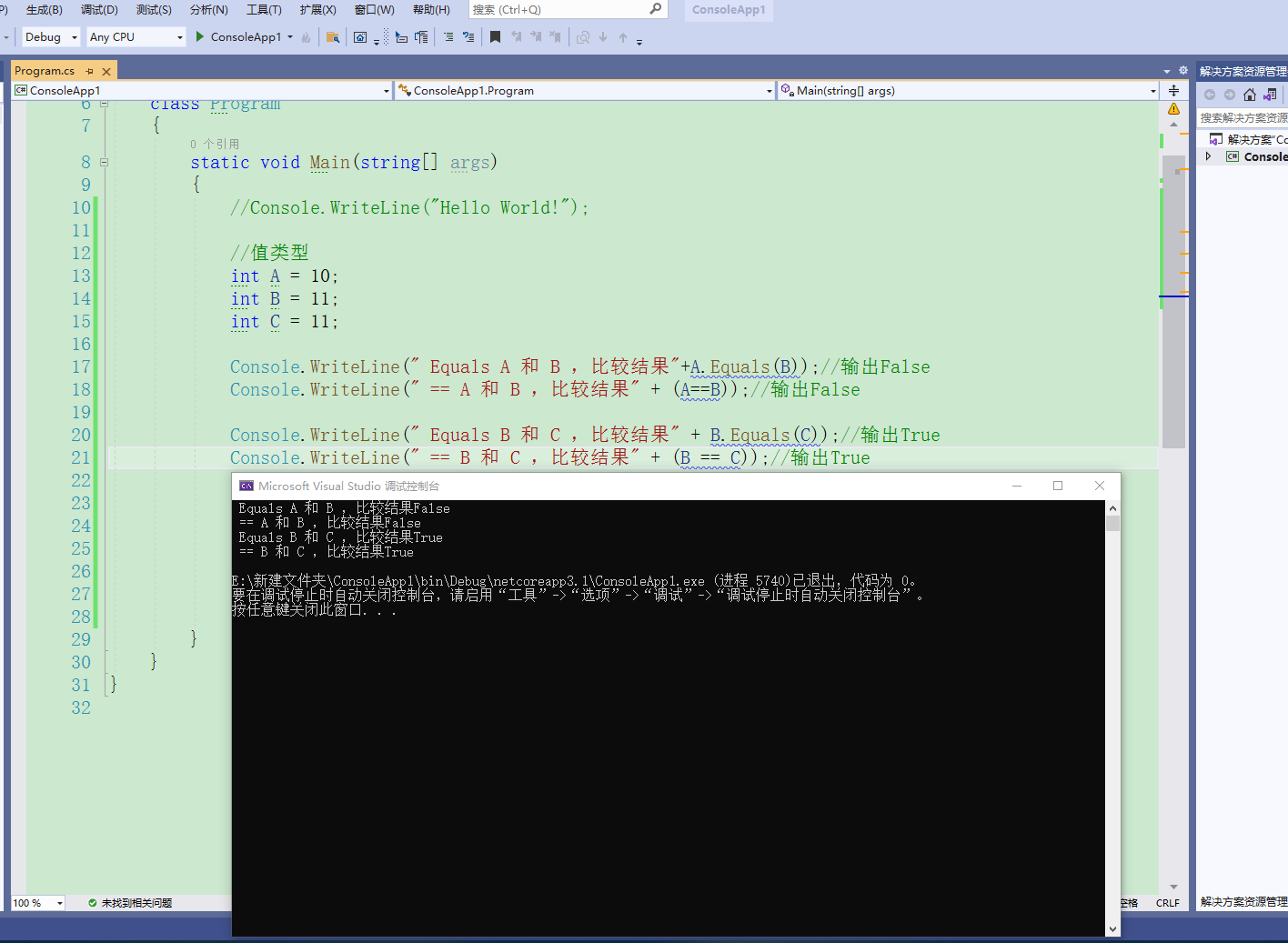Click Solution Explorer home icon

click(1250, 95)
